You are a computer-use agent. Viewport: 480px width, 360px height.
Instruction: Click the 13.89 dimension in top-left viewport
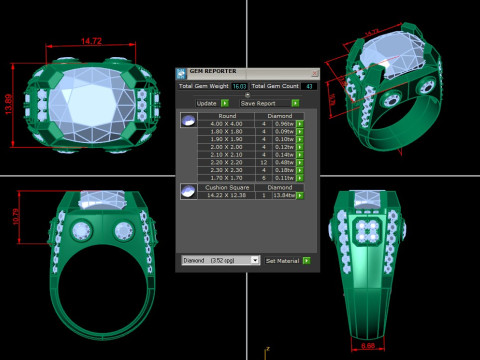(x=9, y=105)
